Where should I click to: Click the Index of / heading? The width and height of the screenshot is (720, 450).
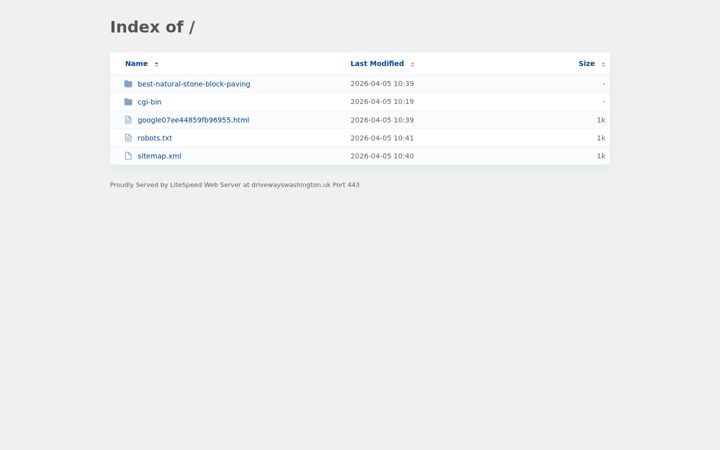[152, 27]
